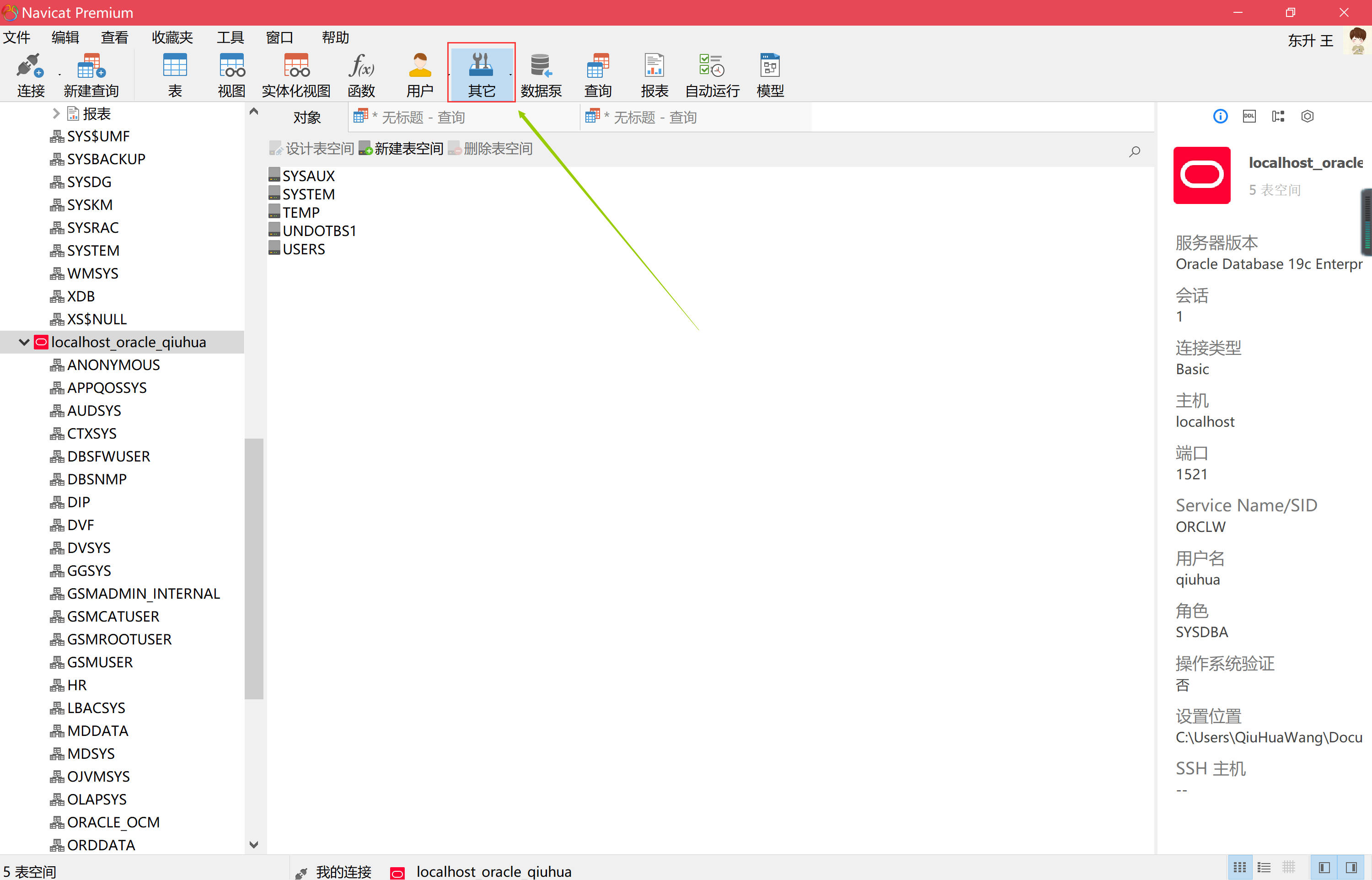Image resolution: width=1372 pixels, height=880 pixels.
Task: Select the XDB schema
Action: [73, 296]
